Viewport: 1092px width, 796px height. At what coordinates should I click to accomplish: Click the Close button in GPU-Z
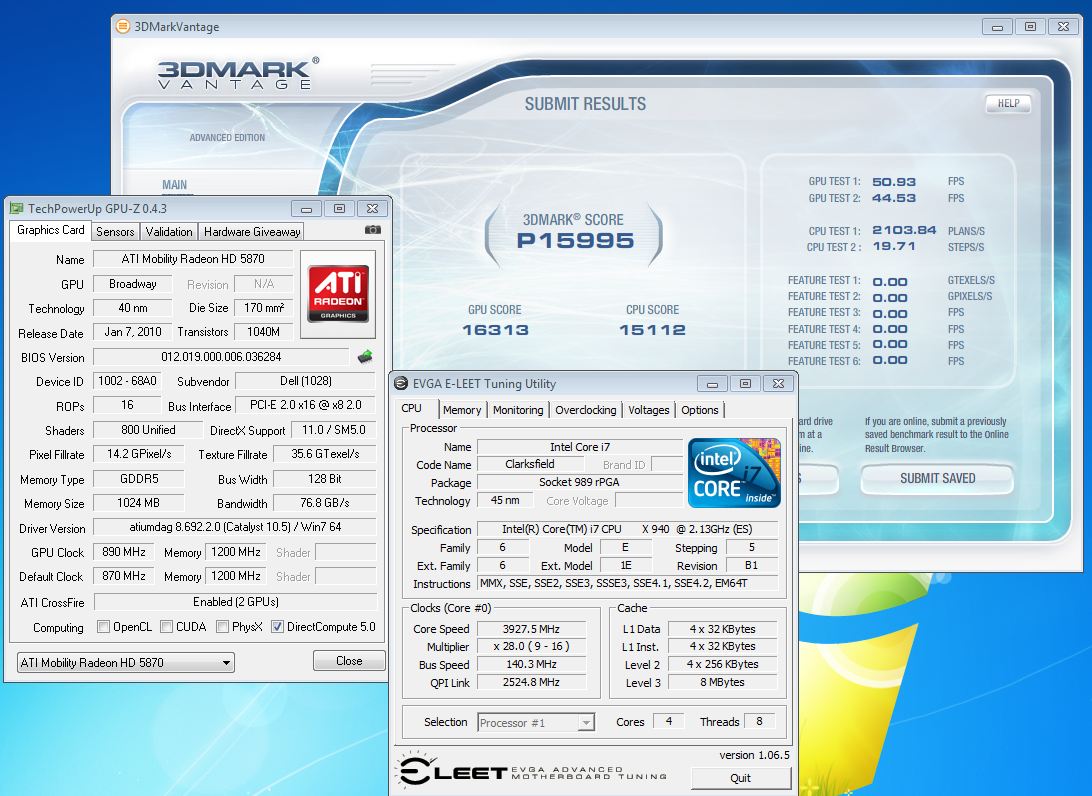[349, 661]
